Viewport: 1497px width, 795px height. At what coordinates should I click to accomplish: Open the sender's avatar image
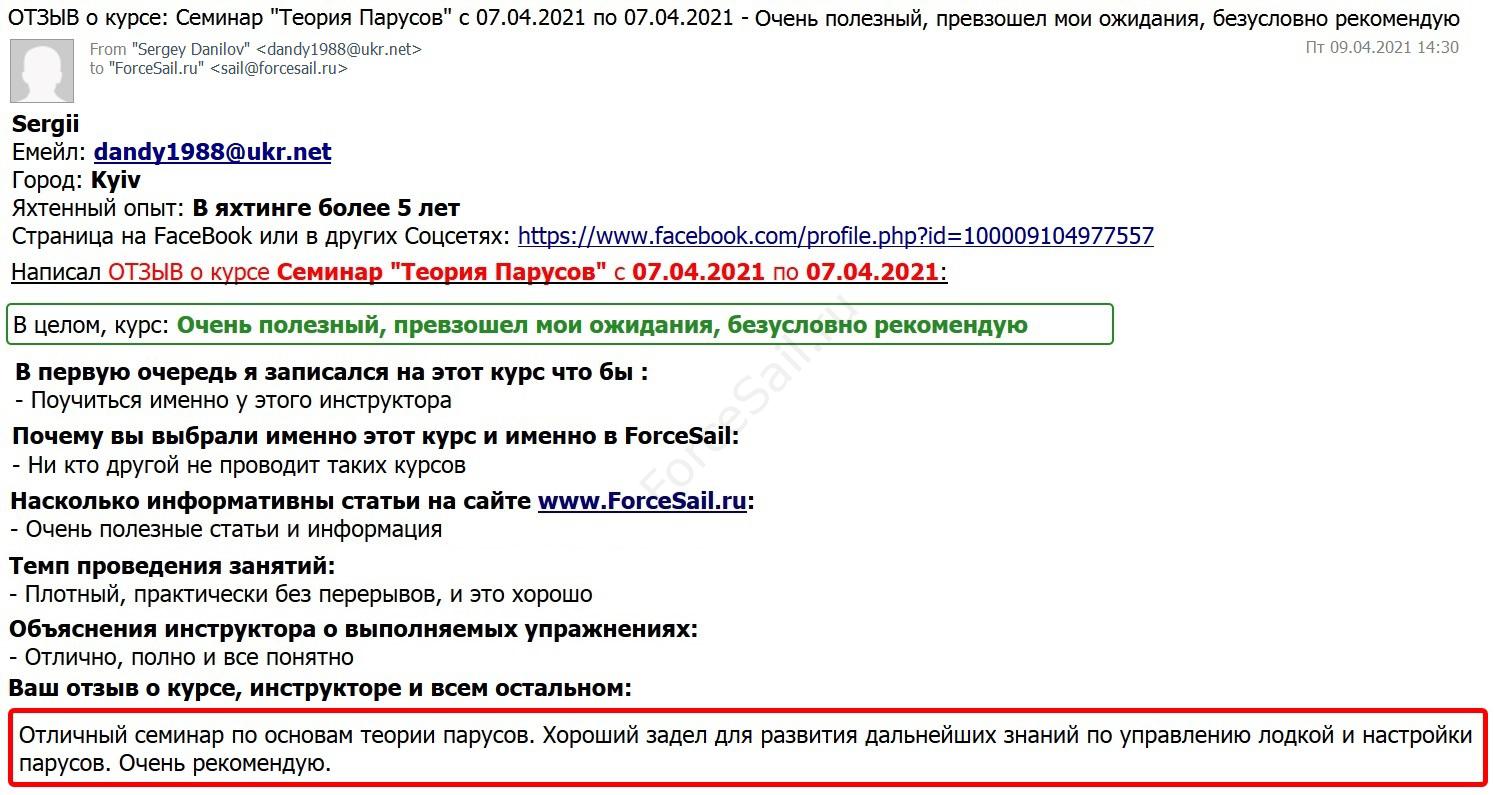pyautogui.click(x=42, y=70)
